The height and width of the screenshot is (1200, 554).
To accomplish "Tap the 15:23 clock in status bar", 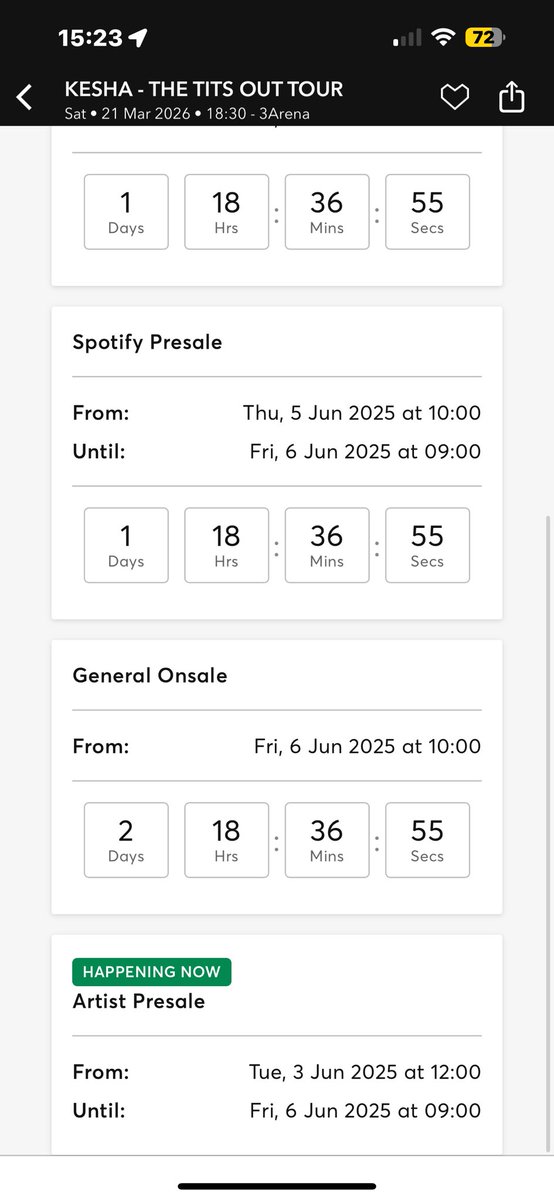I will pyautogui.click(x=90, y=38).
